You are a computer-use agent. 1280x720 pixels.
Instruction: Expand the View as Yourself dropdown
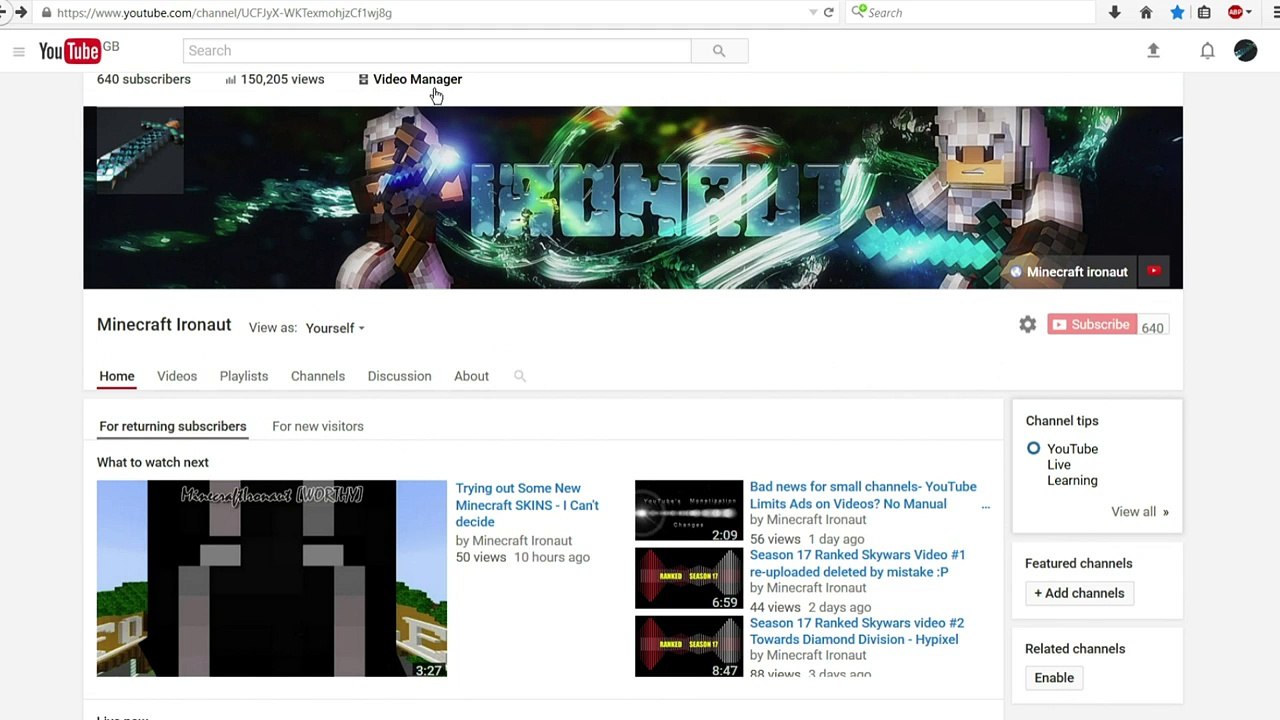pos(335,328)
